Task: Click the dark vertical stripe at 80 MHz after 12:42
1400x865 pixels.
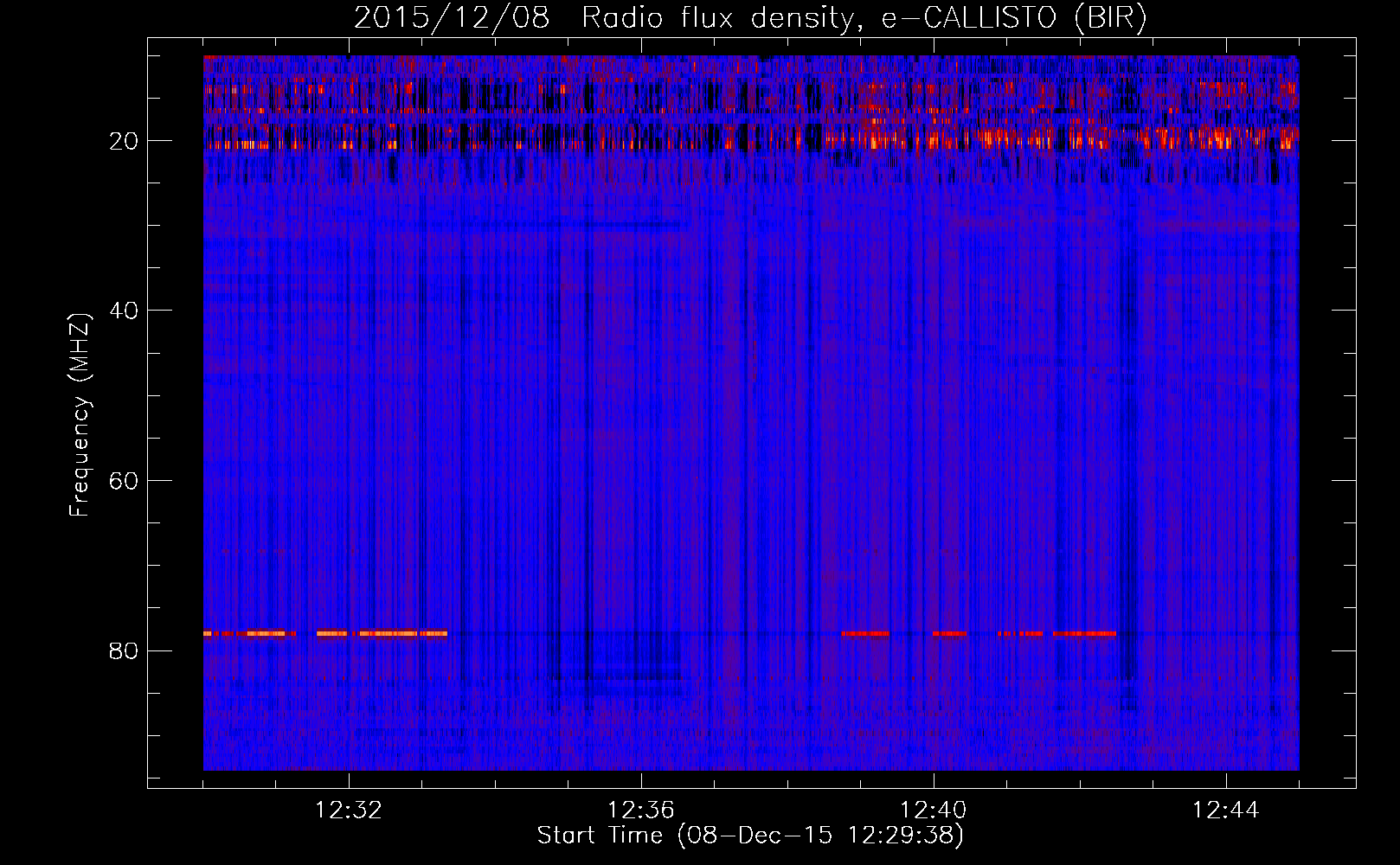Action: pyautogui.click(x=1127, y=657)
